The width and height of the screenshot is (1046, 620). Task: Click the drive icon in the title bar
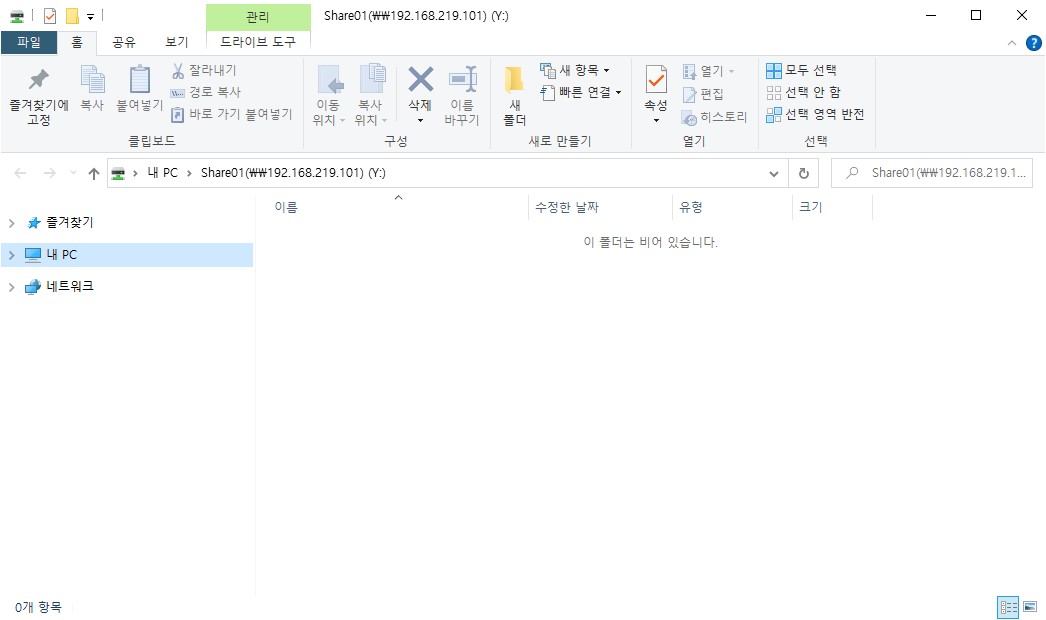point(17,16)
